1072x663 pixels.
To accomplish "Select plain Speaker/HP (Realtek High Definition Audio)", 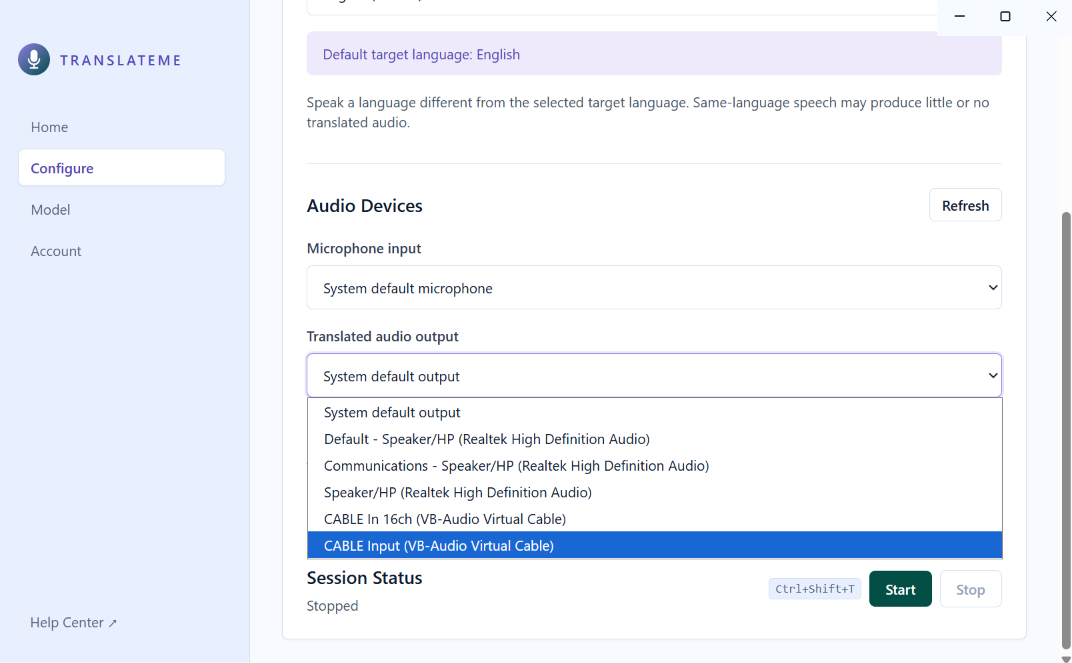I will pos(654,492).
